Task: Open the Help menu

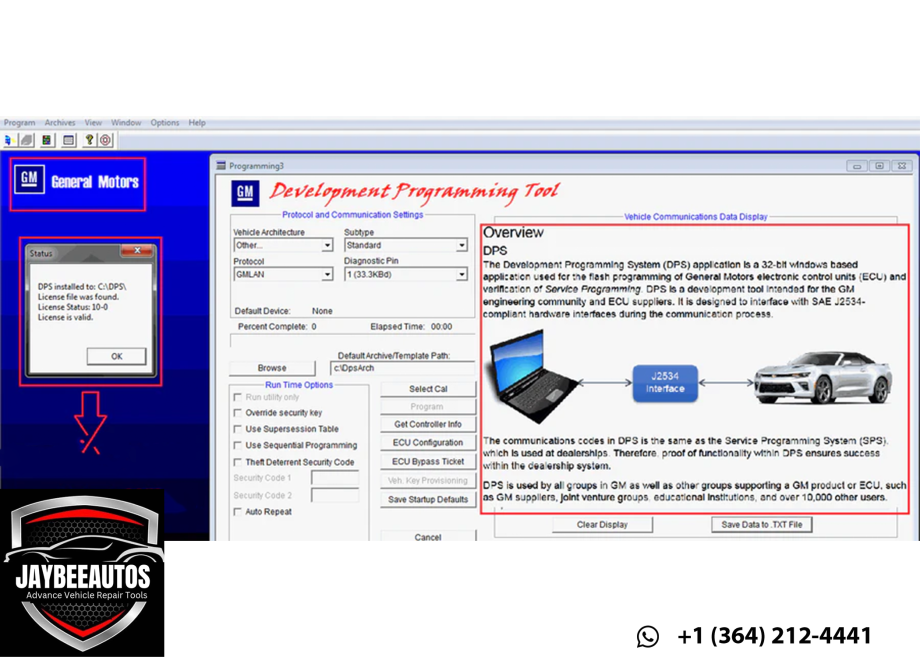Action: 197,123
